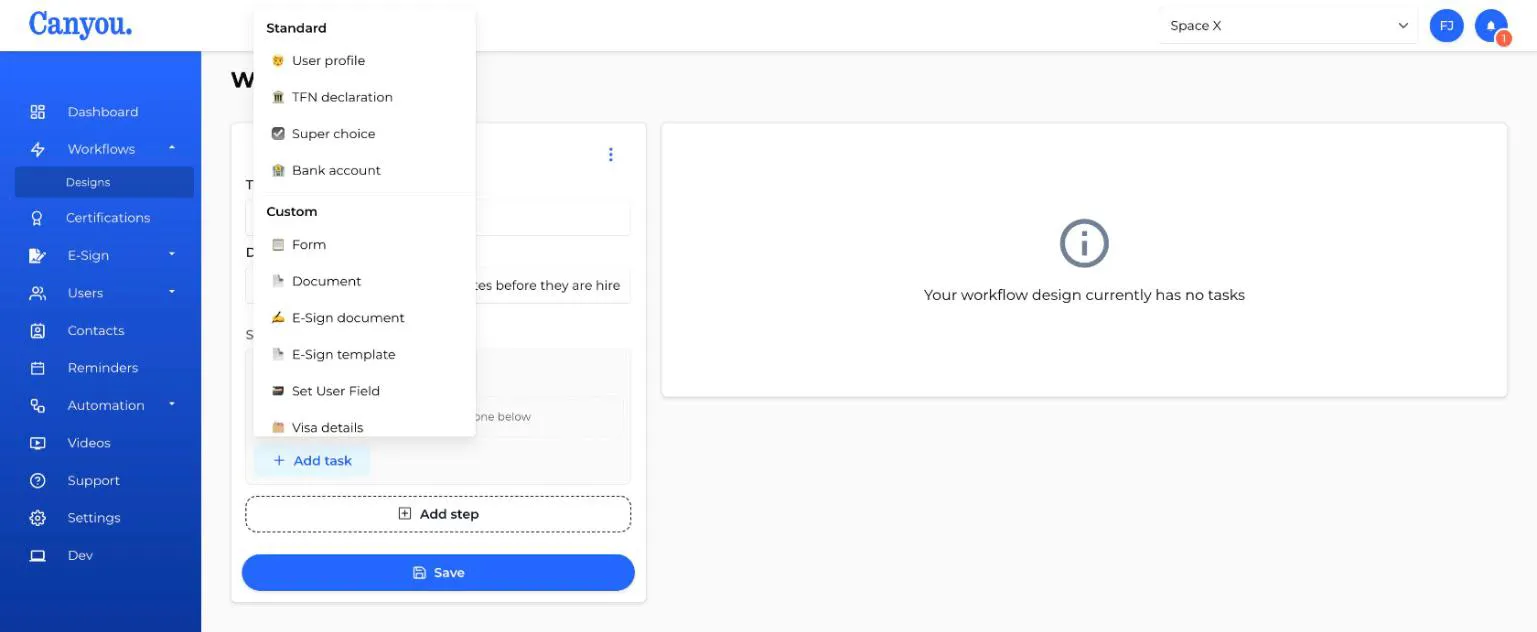The width and height of the screenshot is (1537, 632).
Task: Click the TFN declaration bank icon
Action: (x=278, y=97)
